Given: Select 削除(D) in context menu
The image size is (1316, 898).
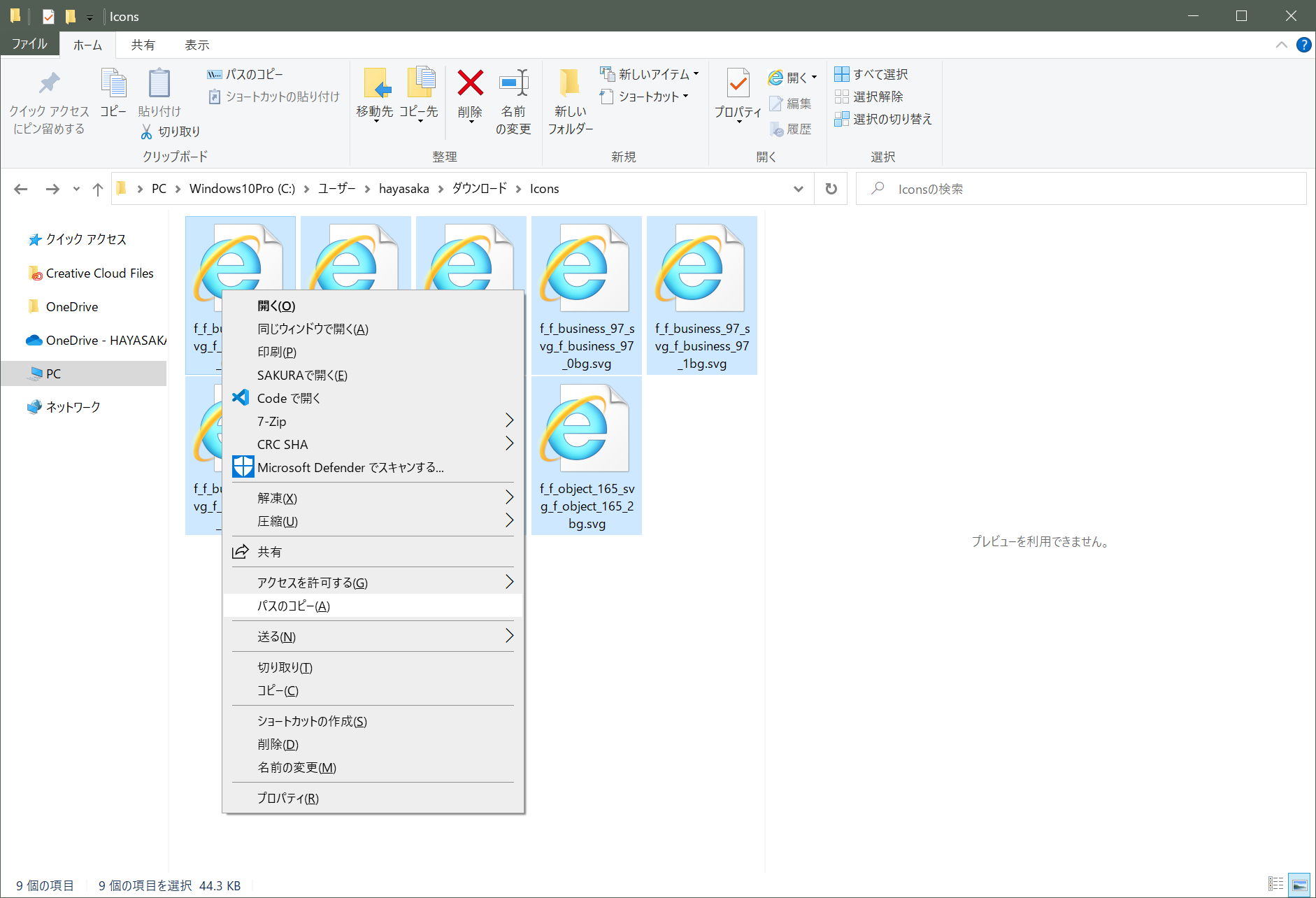Looking at the screenshot, I should pos(373,744).
